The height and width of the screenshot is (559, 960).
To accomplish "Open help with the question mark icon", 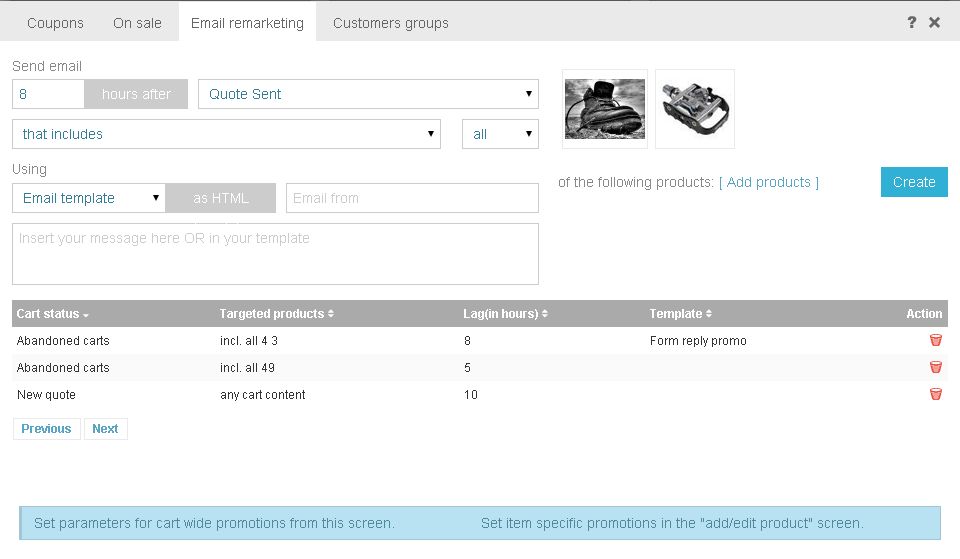I will pyautogui.click(x=911, y=22).
